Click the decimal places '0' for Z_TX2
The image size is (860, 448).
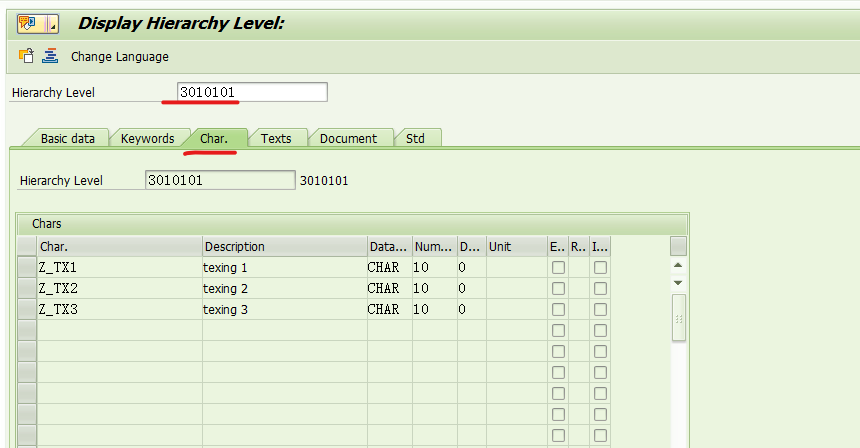pos(472,288)
